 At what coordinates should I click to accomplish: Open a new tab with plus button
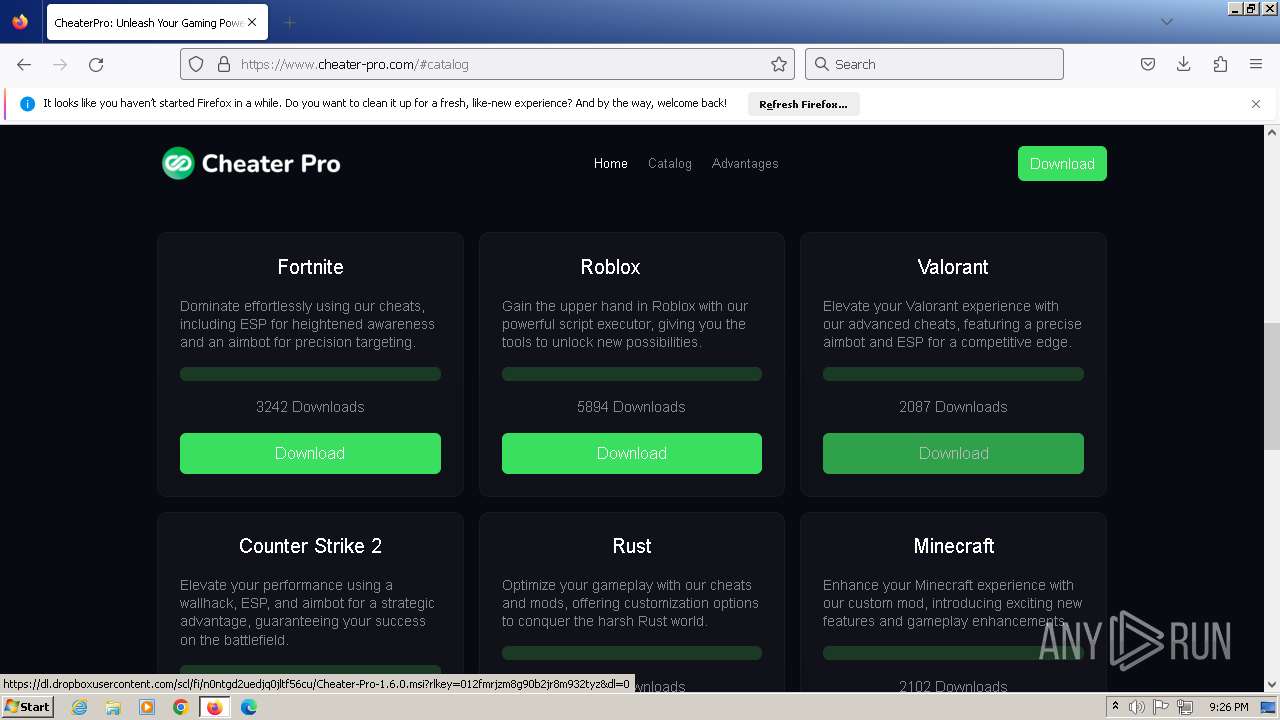click(x=289, y=22)
